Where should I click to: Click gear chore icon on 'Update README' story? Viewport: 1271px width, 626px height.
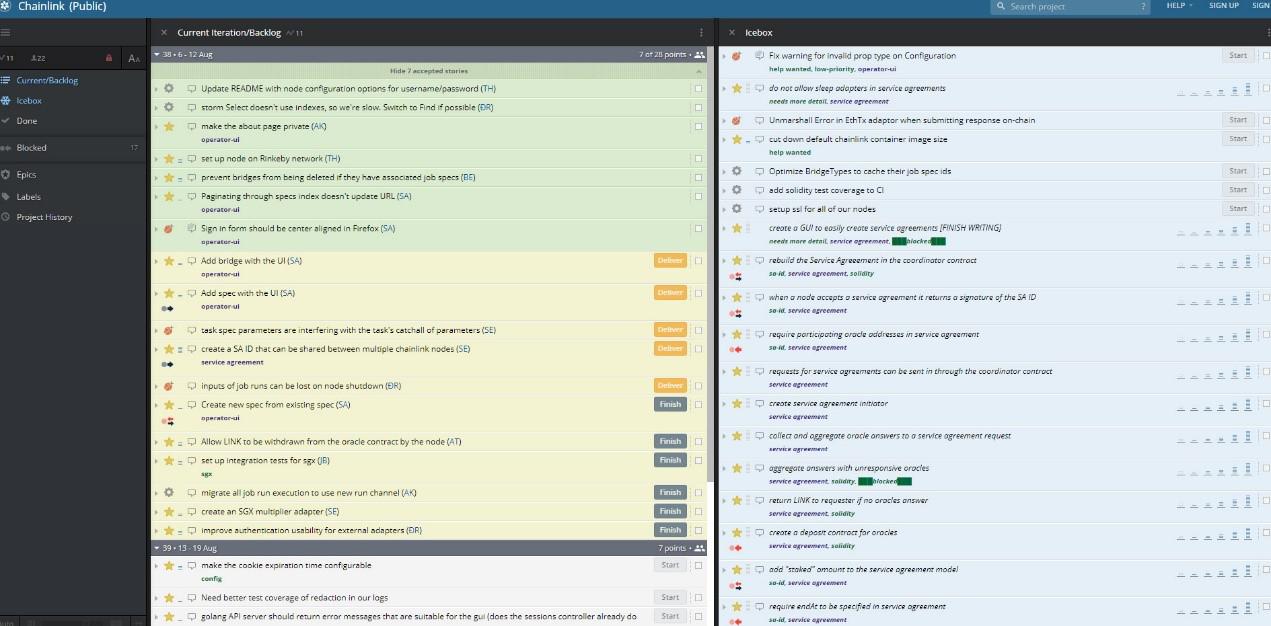coord(169,88)
